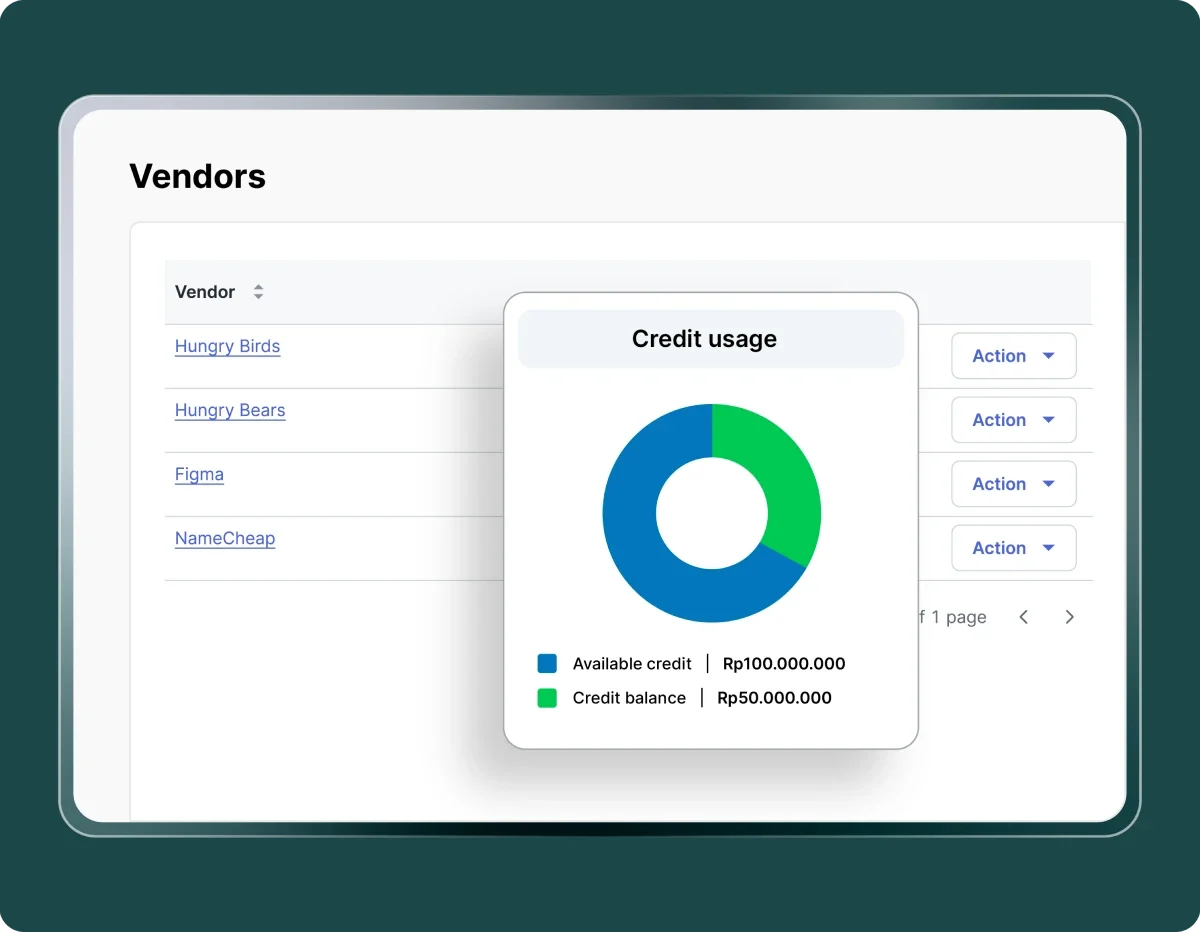This screenshot has width=1200, height=932.
Task: Click the Vendor column sort icon
Action: click(x=258, y=292)
